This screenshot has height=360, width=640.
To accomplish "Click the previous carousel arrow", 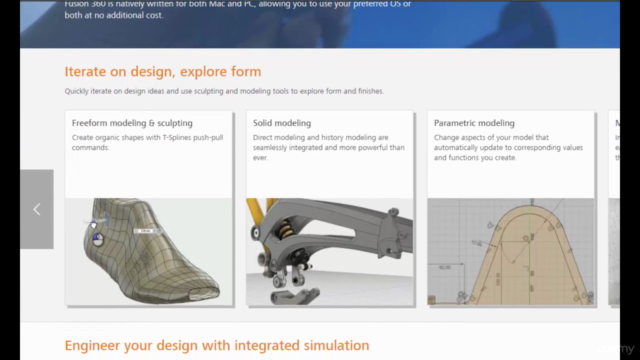I will (37, 209).
